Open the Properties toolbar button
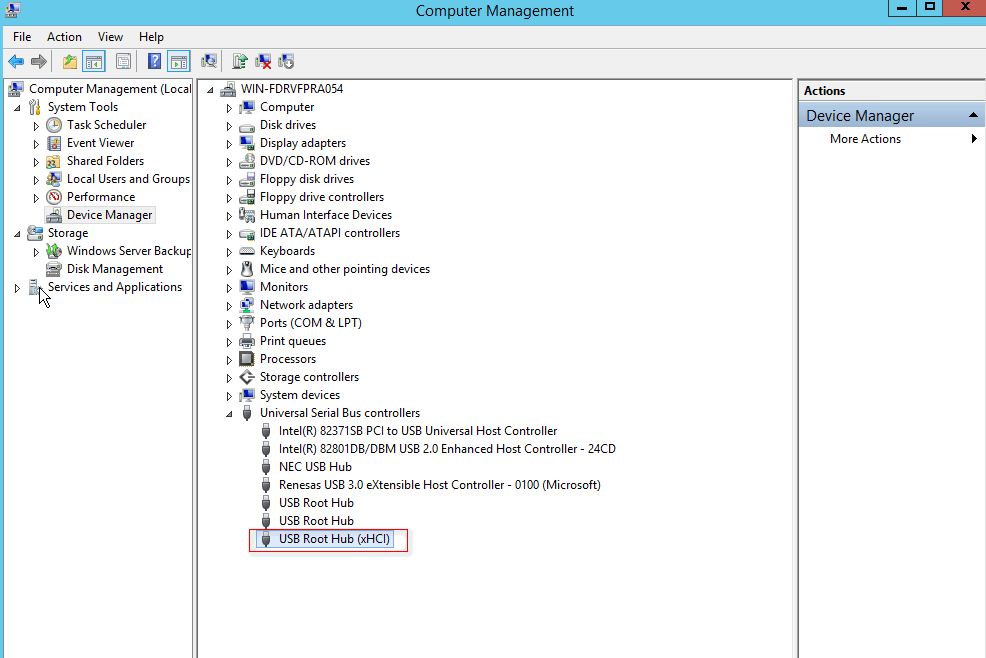 (124, 62)
